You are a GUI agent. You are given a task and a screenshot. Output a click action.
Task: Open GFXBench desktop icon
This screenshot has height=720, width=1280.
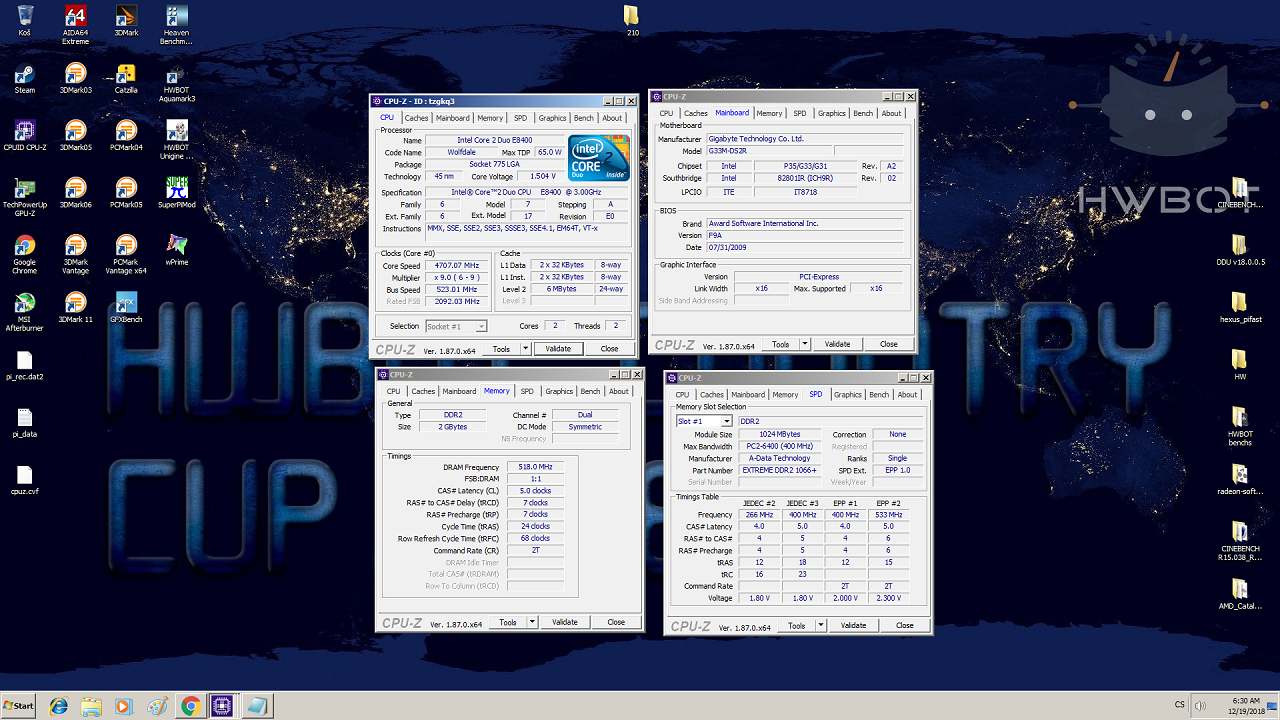pos(126,308)
